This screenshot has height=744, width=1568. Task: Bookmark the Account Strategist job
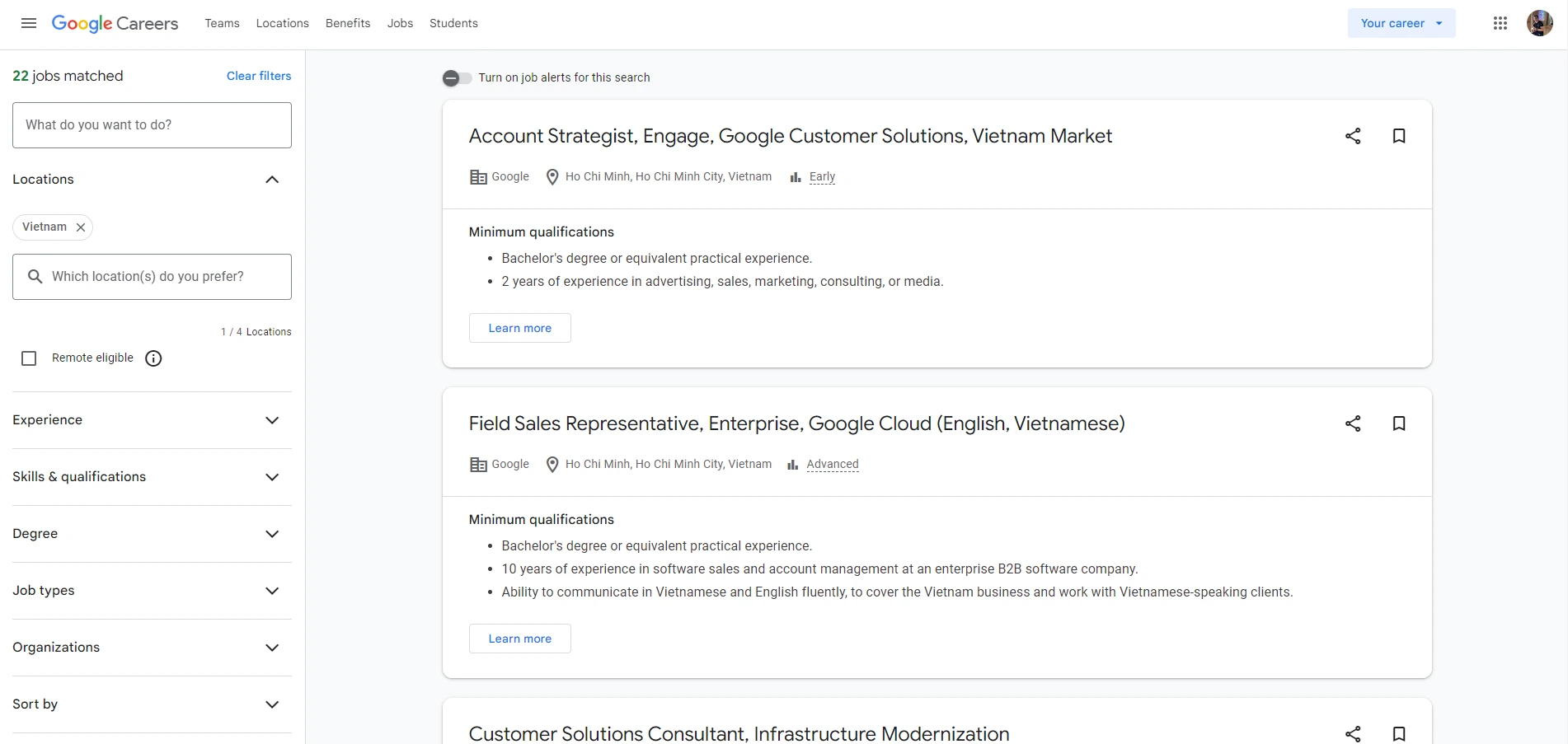pyautogui.click(x=1399, y=136)
